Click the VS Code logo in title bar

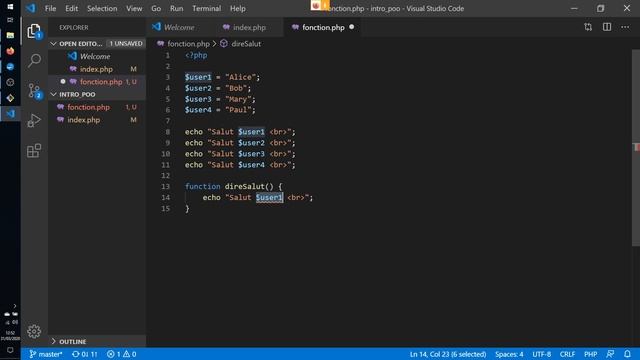(31, 8)
